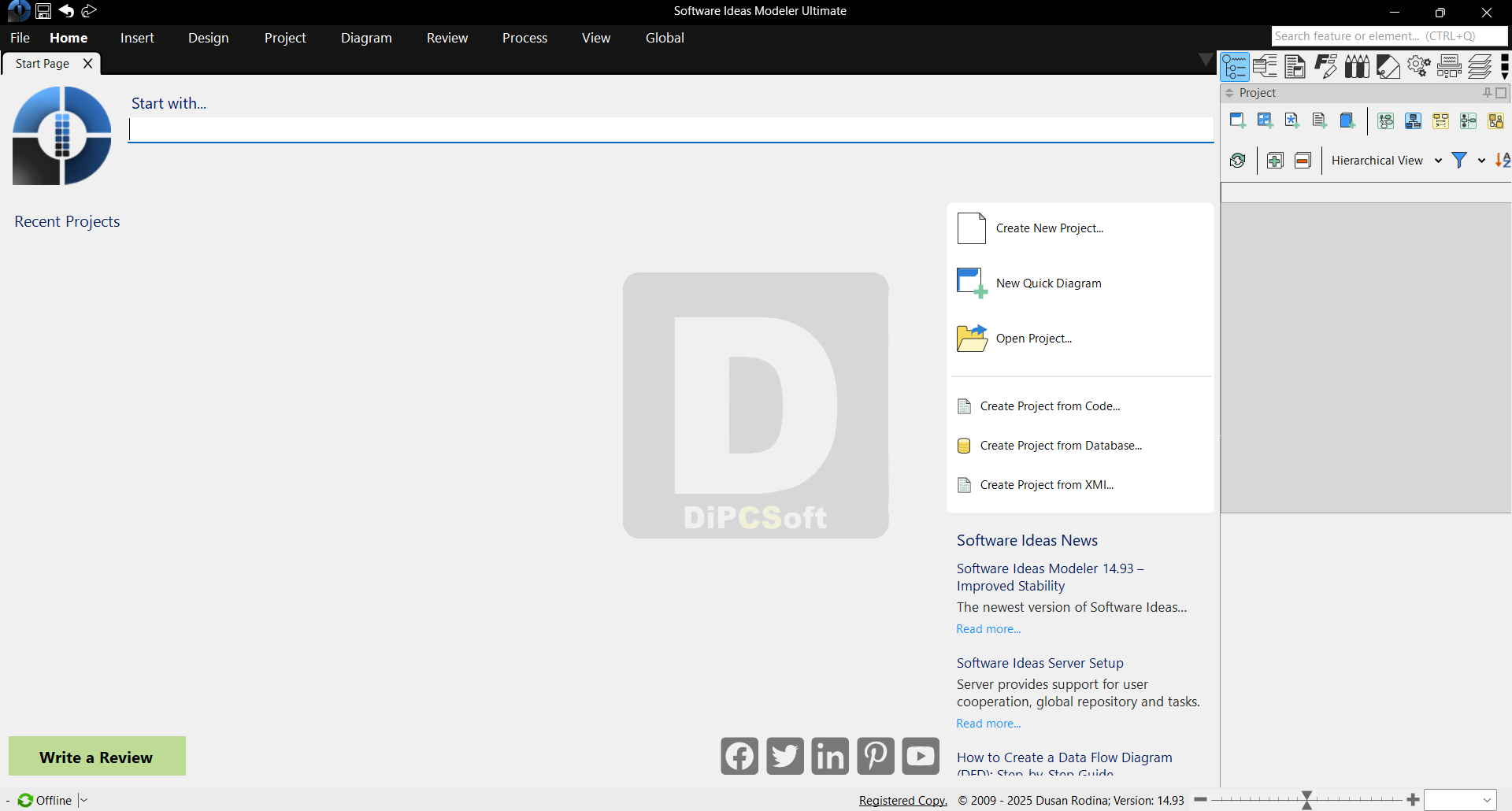Click Create Project from Database

click(1061, 446)
